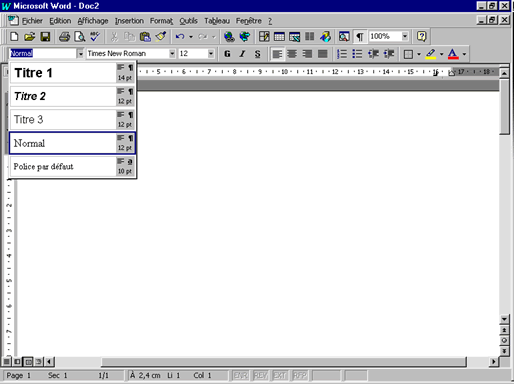Screen dimensions: 515x385
Task: Click vertical scrollbar down arrow
Action: click(504, 319)
